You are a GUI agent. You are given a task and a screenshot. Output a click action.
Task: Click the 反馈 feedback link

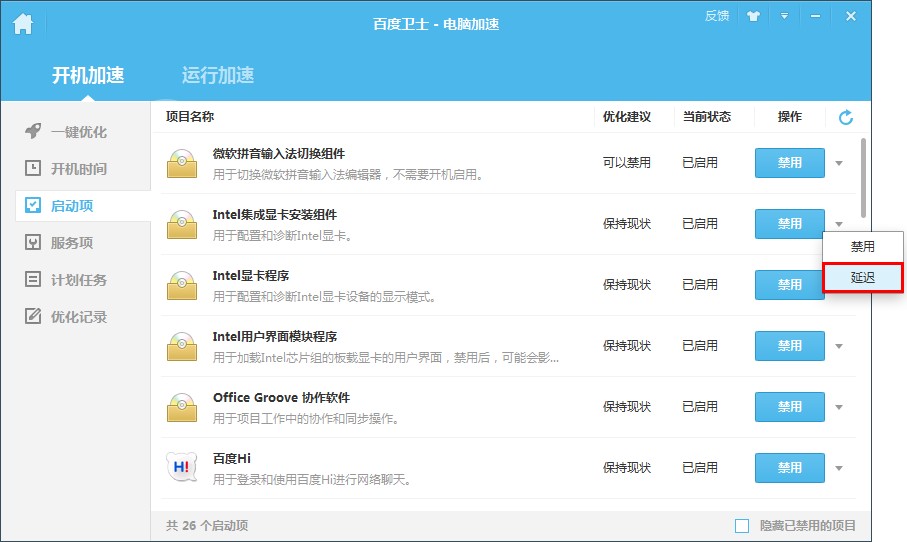click(717, 16)
